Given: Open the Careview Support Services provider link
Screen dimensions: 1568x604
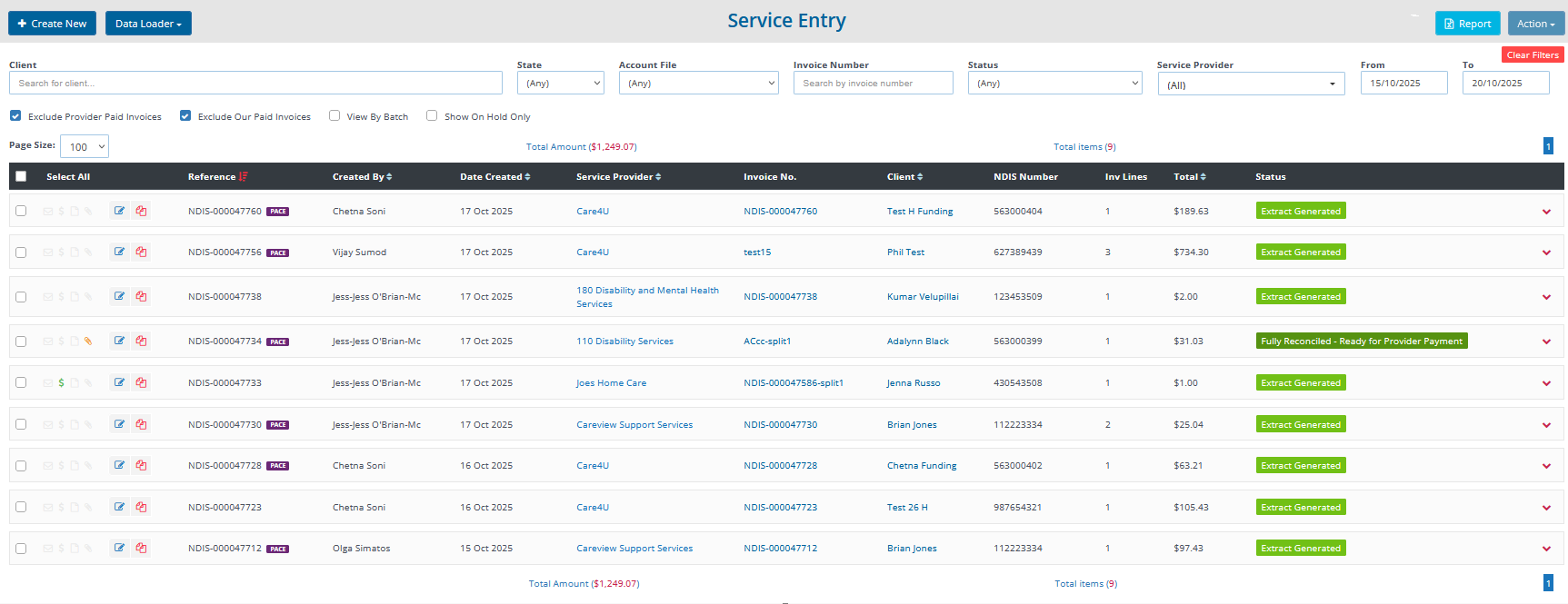Looking at the screenshot, I should [x=634, y=425].
